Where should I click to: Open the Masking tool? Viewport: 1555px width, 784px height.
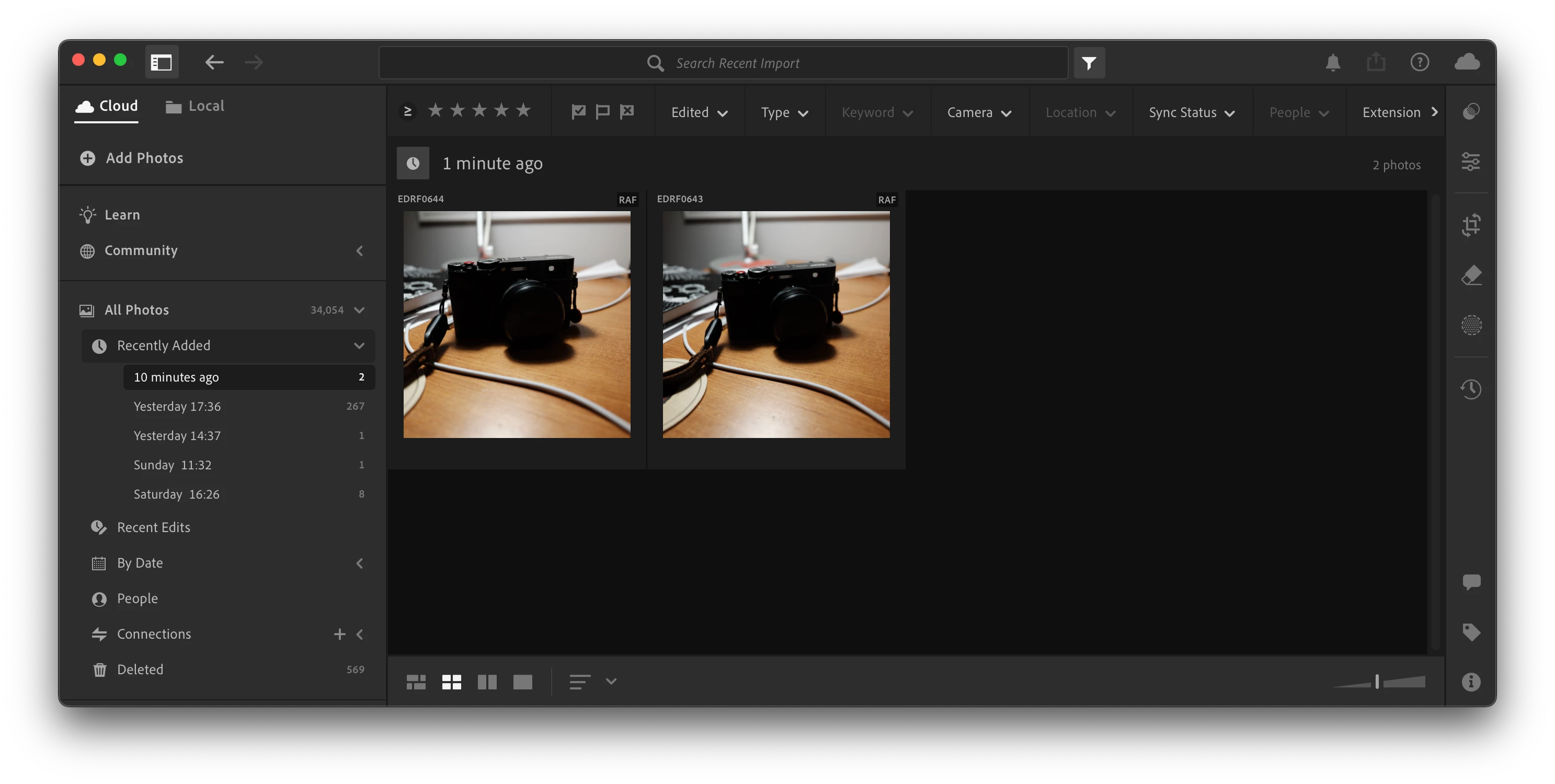click(1471, 325)
